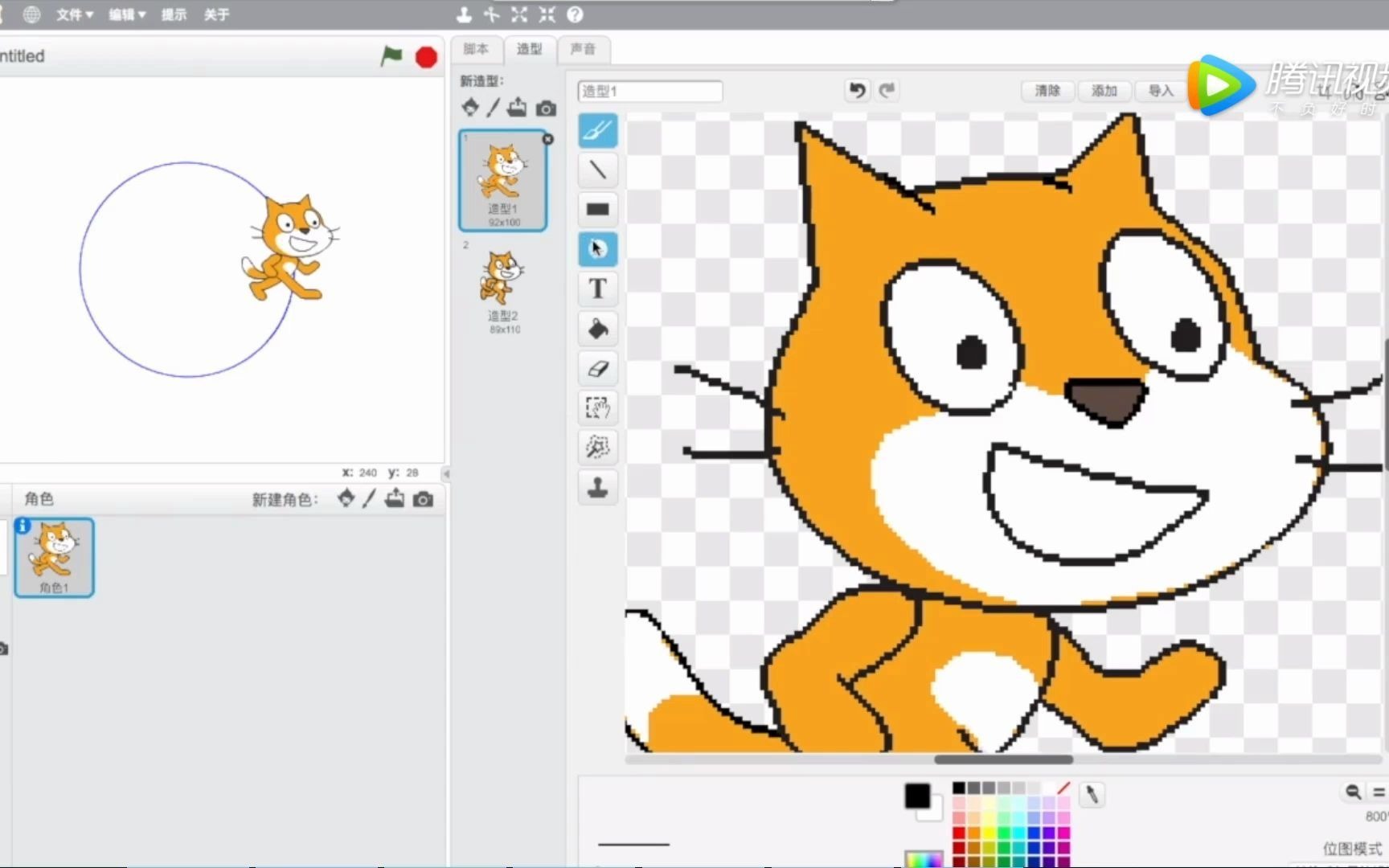Open the 编辑 menu
The width and height of the screenshot is (1389, 868).
pyautogui.click(x=127, y=14)
